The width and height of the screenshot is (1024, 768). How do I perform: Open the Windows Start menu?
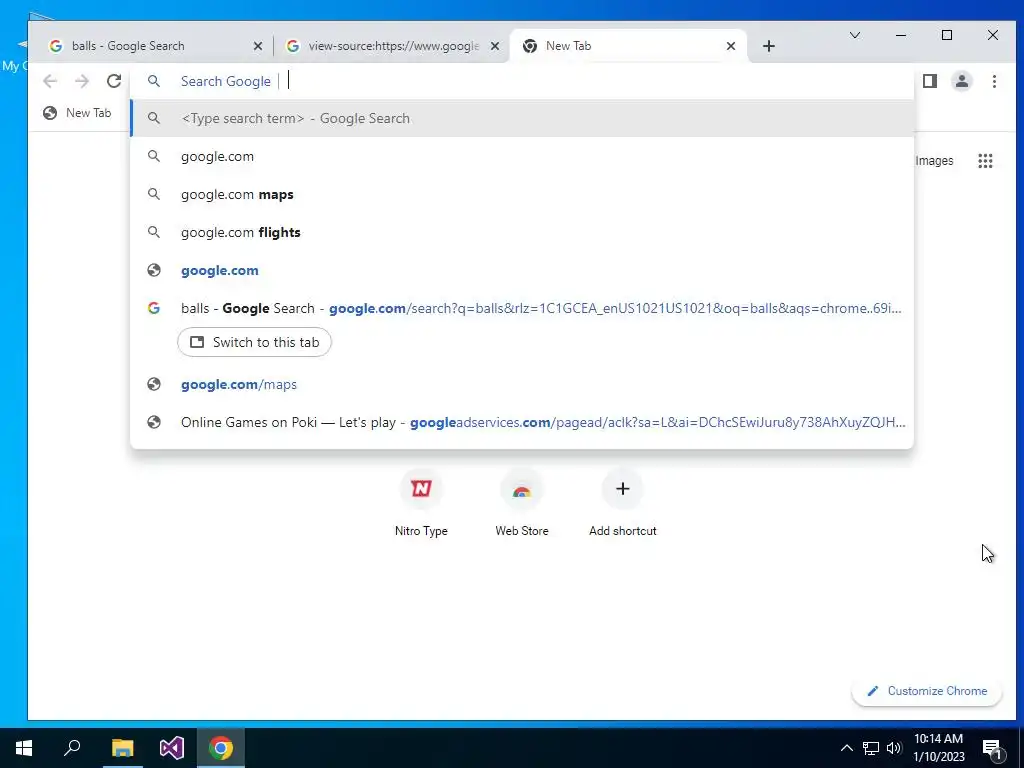(x=24, y=748)
